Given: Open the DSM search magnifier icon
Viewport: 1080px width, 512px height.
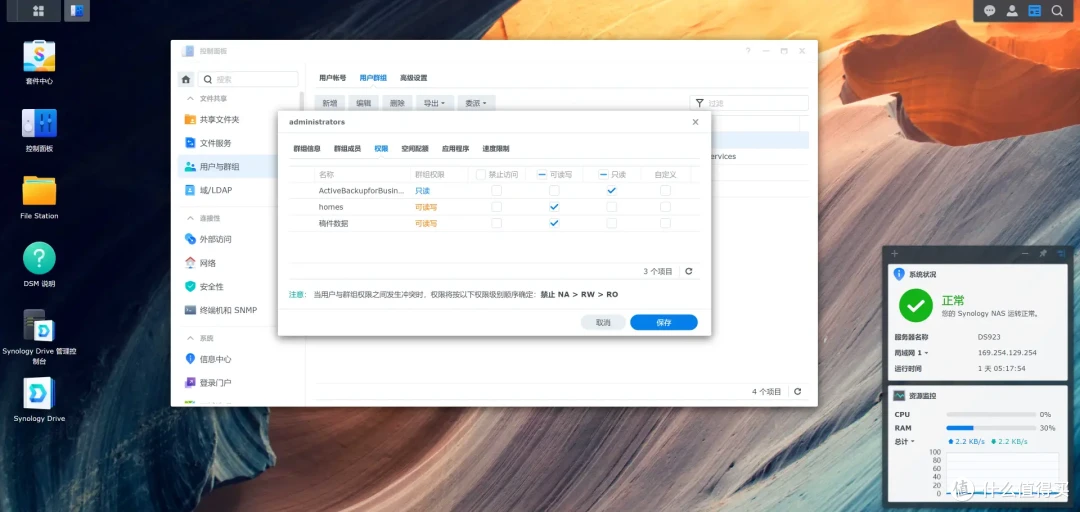Looking at the screenshot, I should pyautogui.click(x=1057, y=11).
